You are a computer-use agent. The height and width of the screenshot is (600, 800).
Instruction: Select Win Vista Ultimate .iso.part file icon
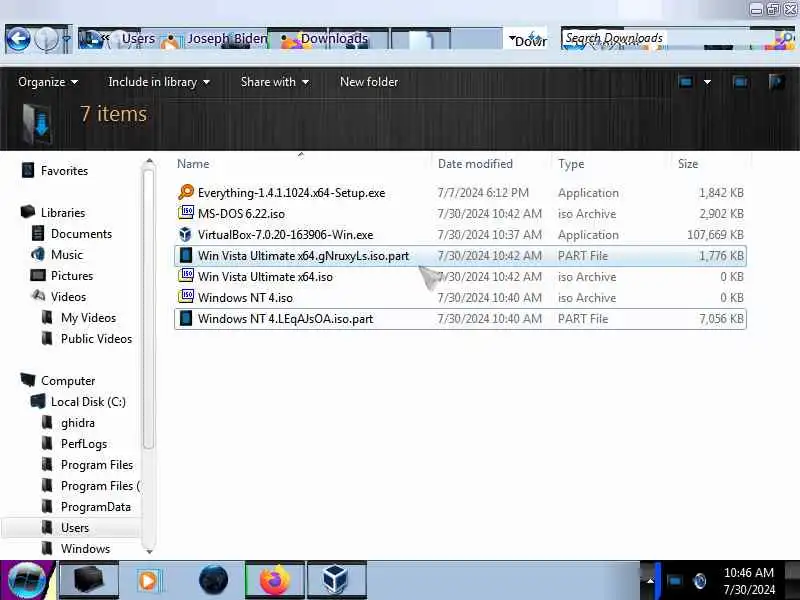pos(186,255)
